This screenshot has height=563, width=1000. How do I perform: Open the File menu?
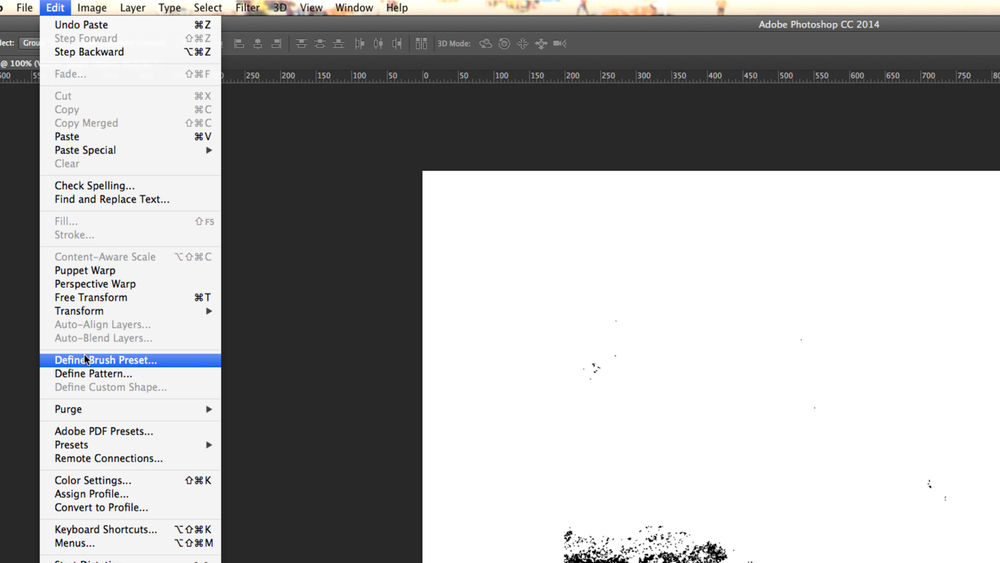(x=24, y=8)
